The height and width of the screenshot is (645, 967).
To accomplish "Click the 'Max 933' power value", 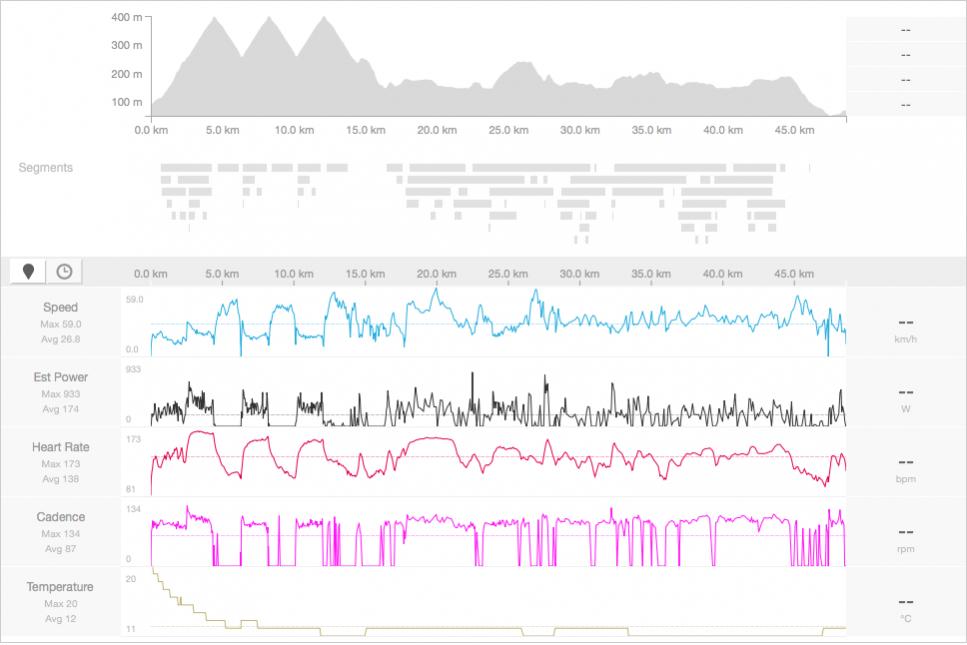I will (x=60, y=394).
